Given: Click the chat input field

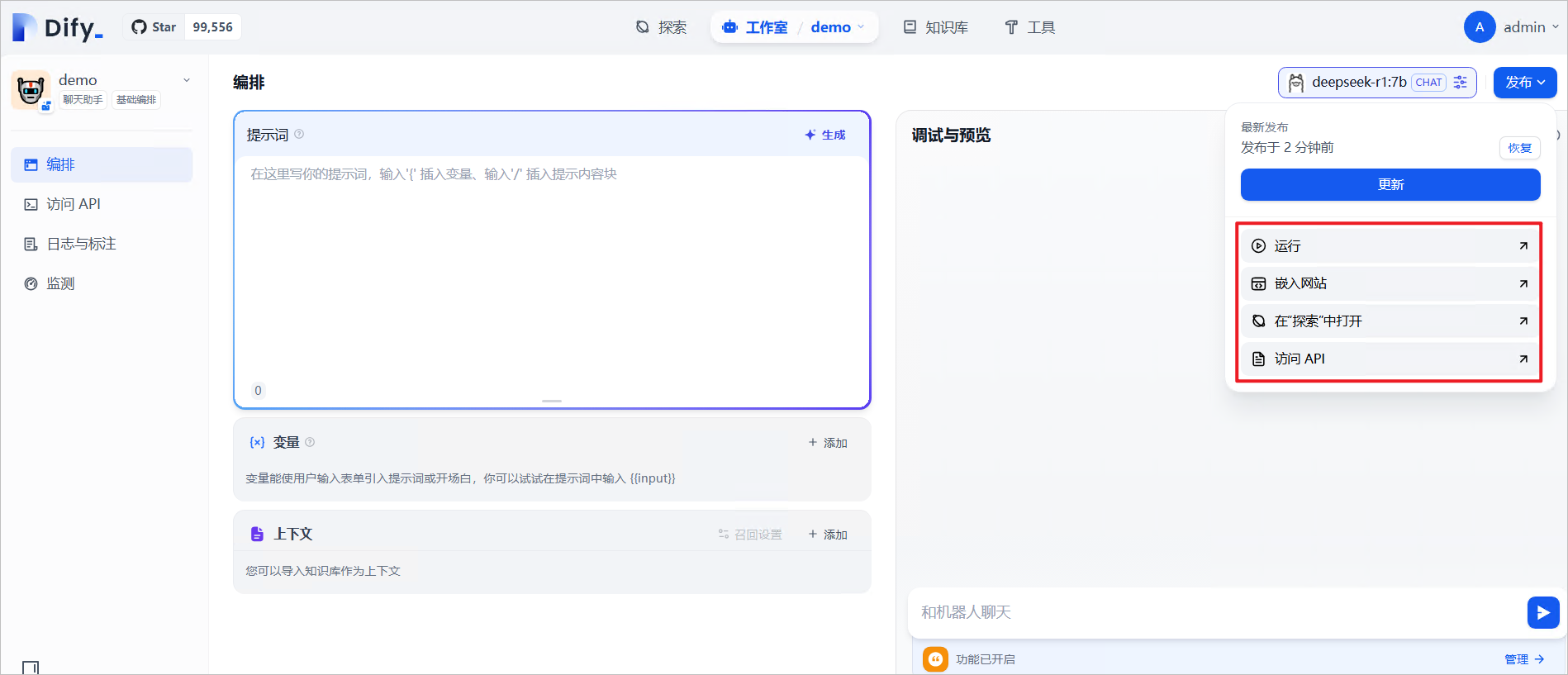Looking at the screenshot, I should pyautogui.click(x=1214, y=612).
